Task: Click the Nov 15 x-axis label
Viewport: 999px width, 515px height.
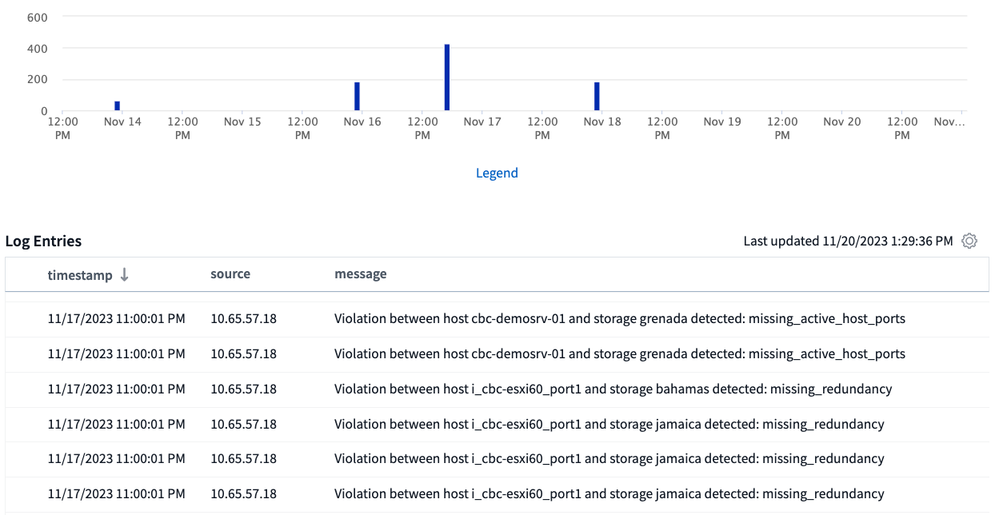Action: point(242,122)
